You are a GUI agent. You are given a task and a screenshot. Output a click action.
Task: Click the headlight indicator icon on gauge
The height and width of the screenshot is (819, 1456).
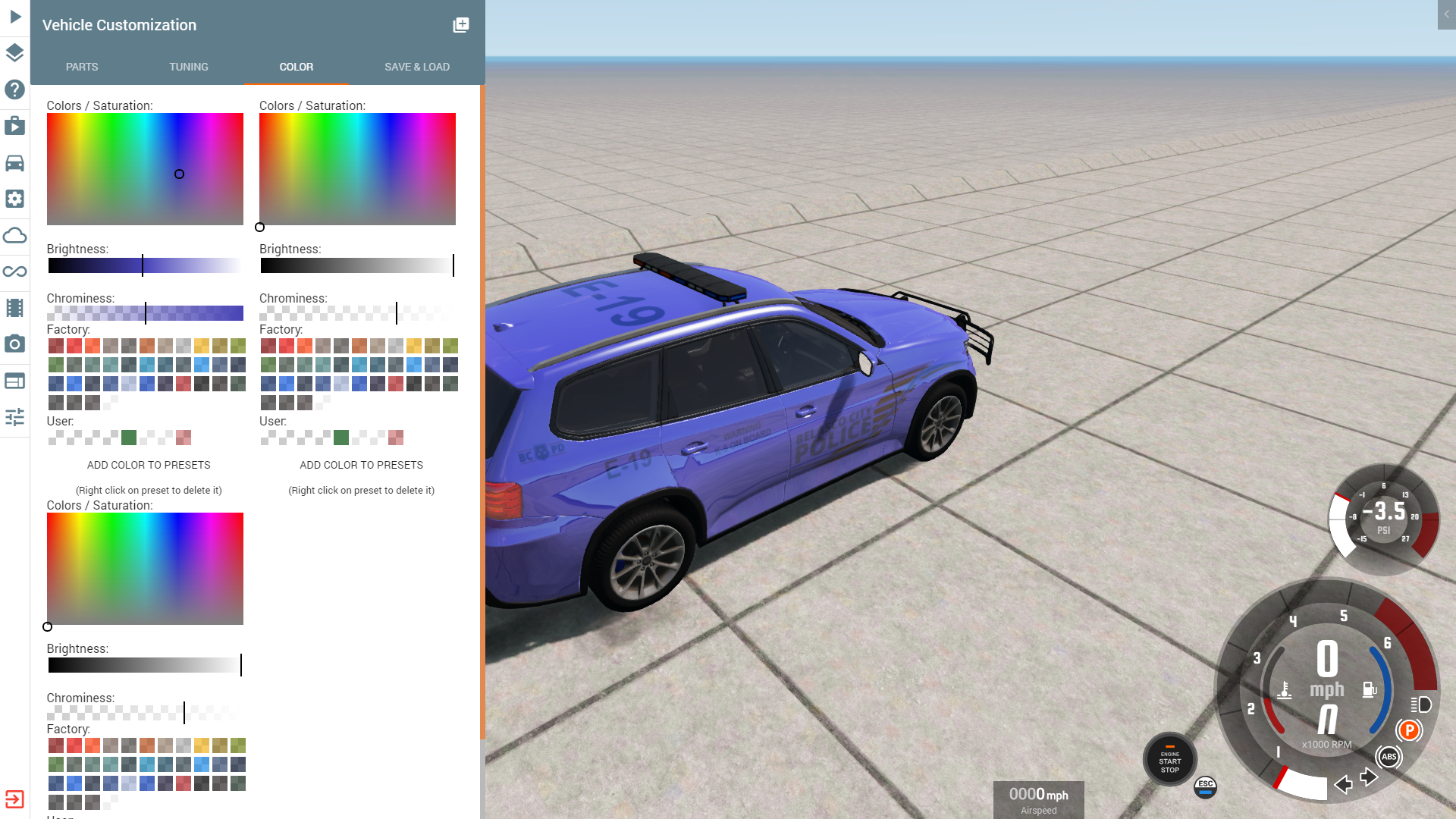pyautogui.click(x=1421, y=704)
